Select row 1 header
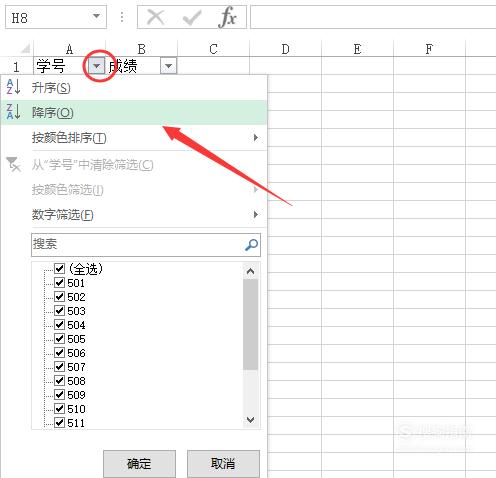The height and width of the screenshot is (478, 496). click(16, 66)
